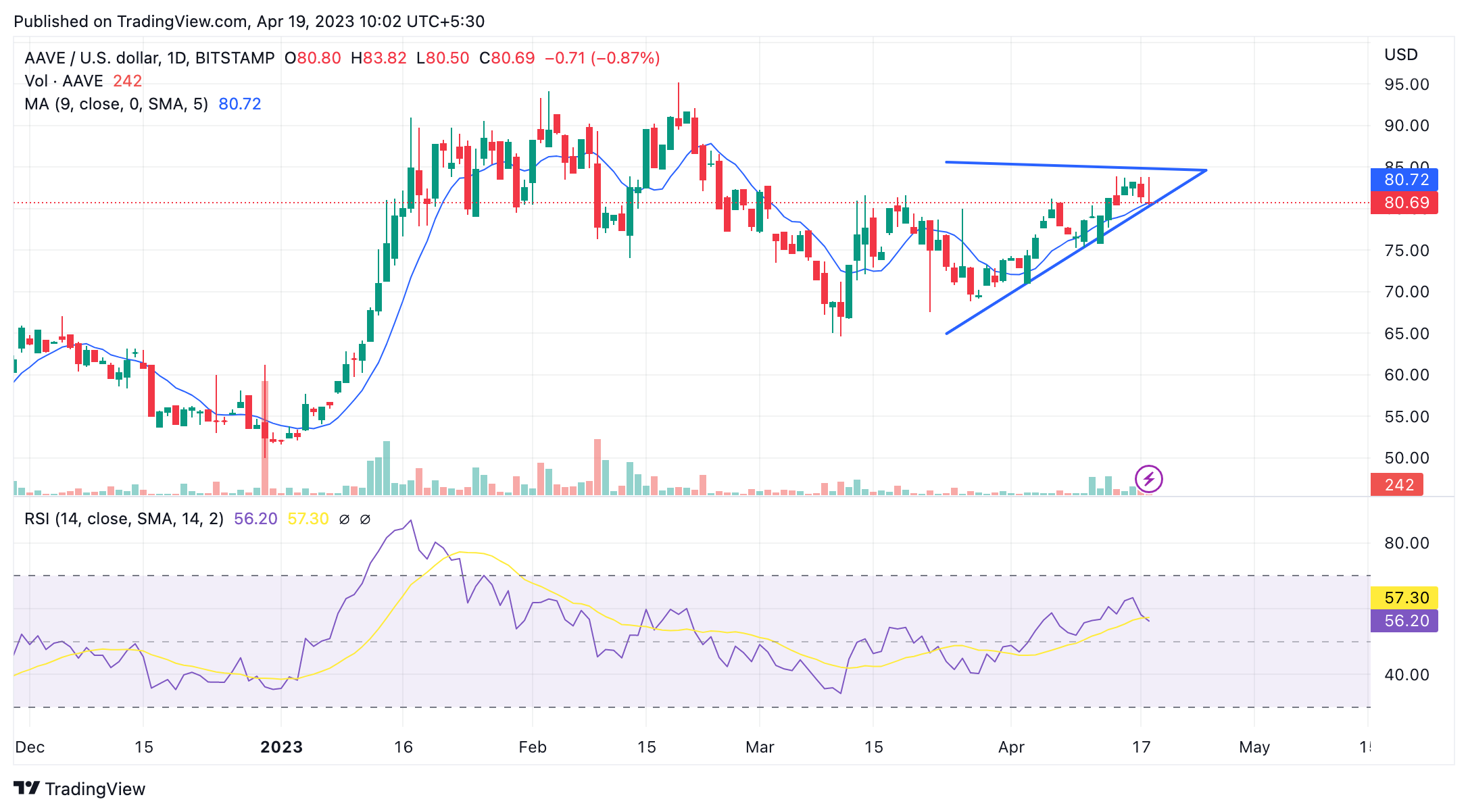Click the blue 80.72 MA price tag
This screenshot has height=812, width=1468.
1404,180
